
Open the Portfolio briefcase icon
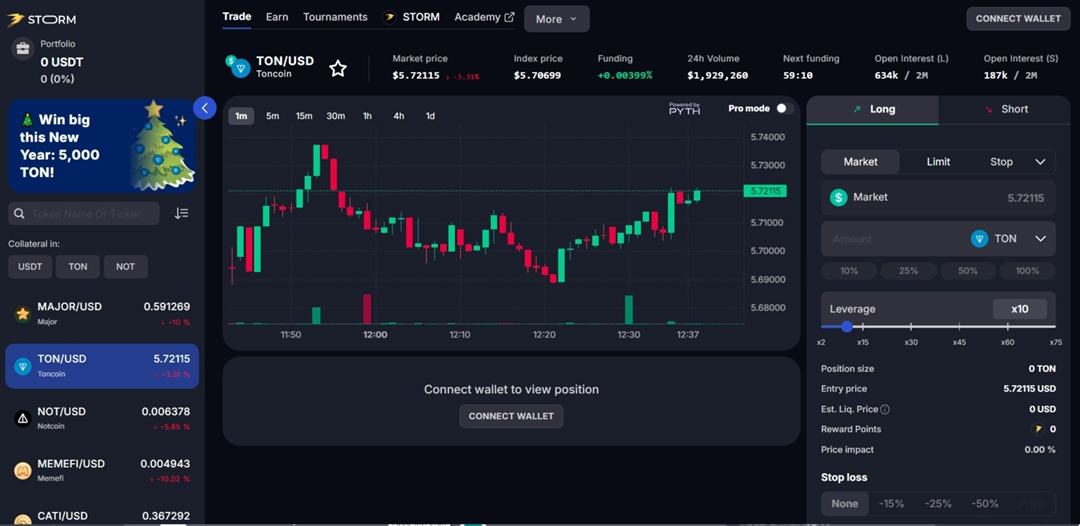[x=23, y=48]
